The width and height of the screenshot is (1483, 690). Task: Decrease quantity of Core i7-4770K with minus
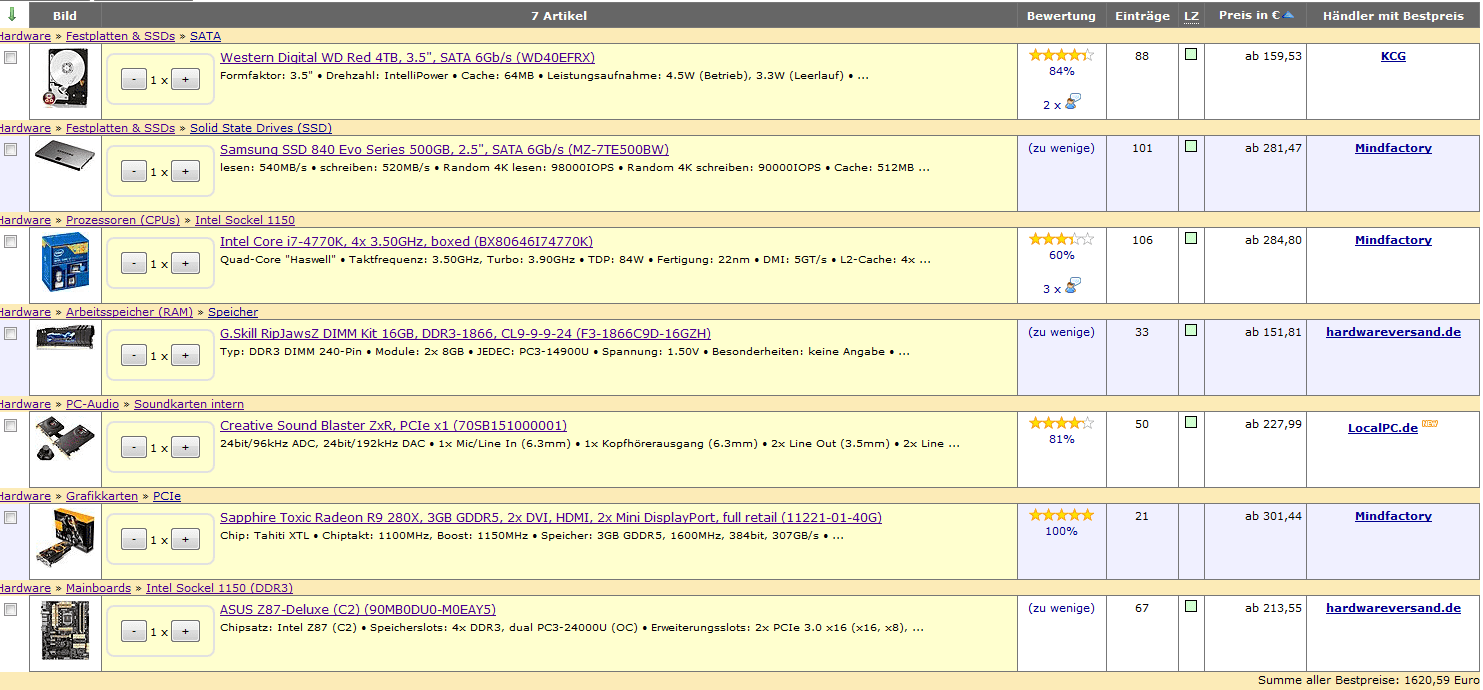click(x=134, y=264)
